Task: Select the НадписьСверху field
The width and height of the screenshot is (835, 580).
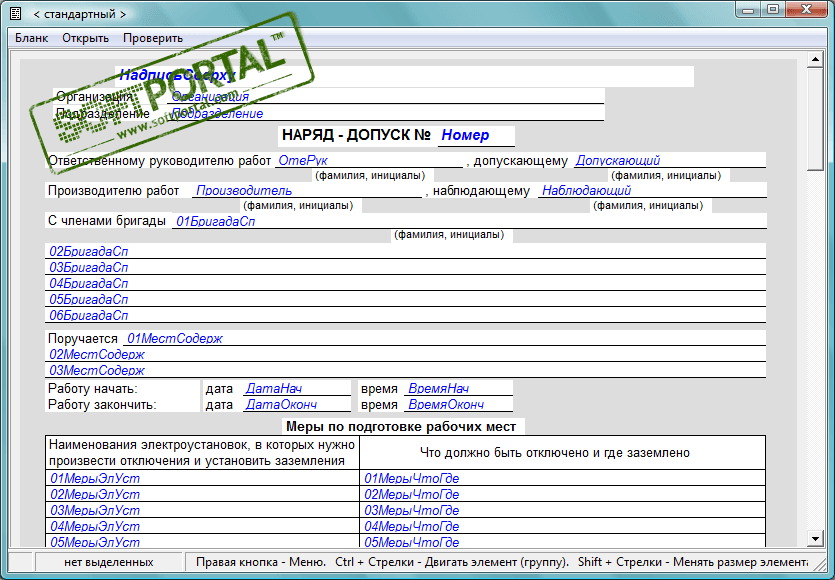Action: (404, 76)
